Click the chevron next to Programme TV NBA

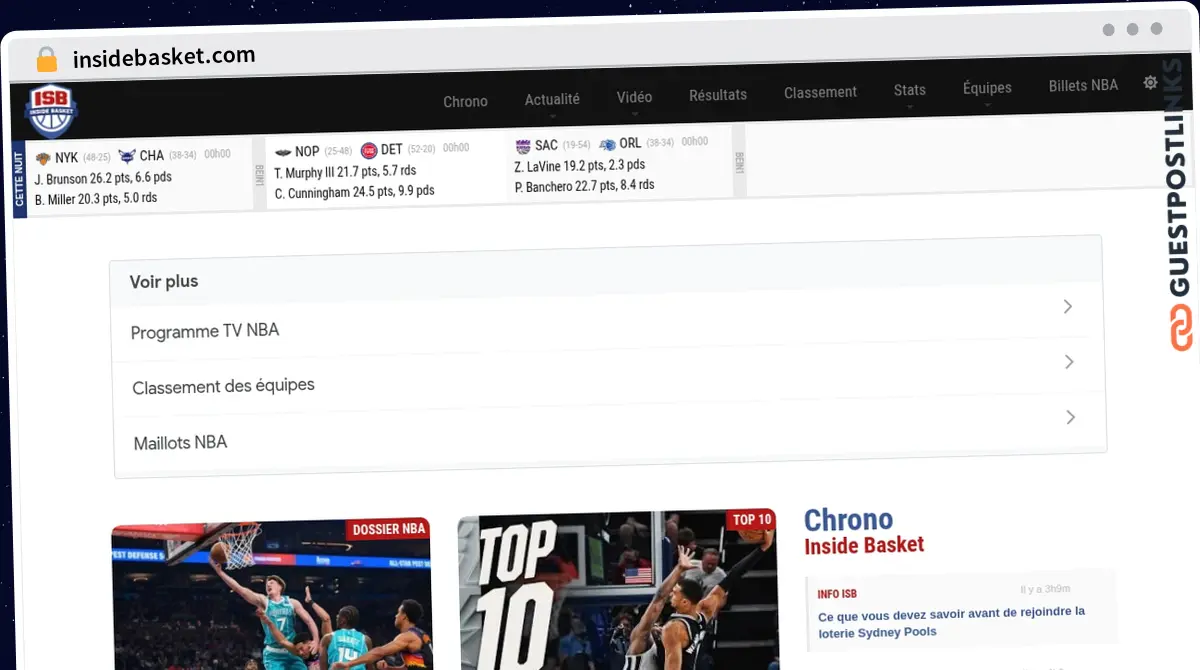1068,307
